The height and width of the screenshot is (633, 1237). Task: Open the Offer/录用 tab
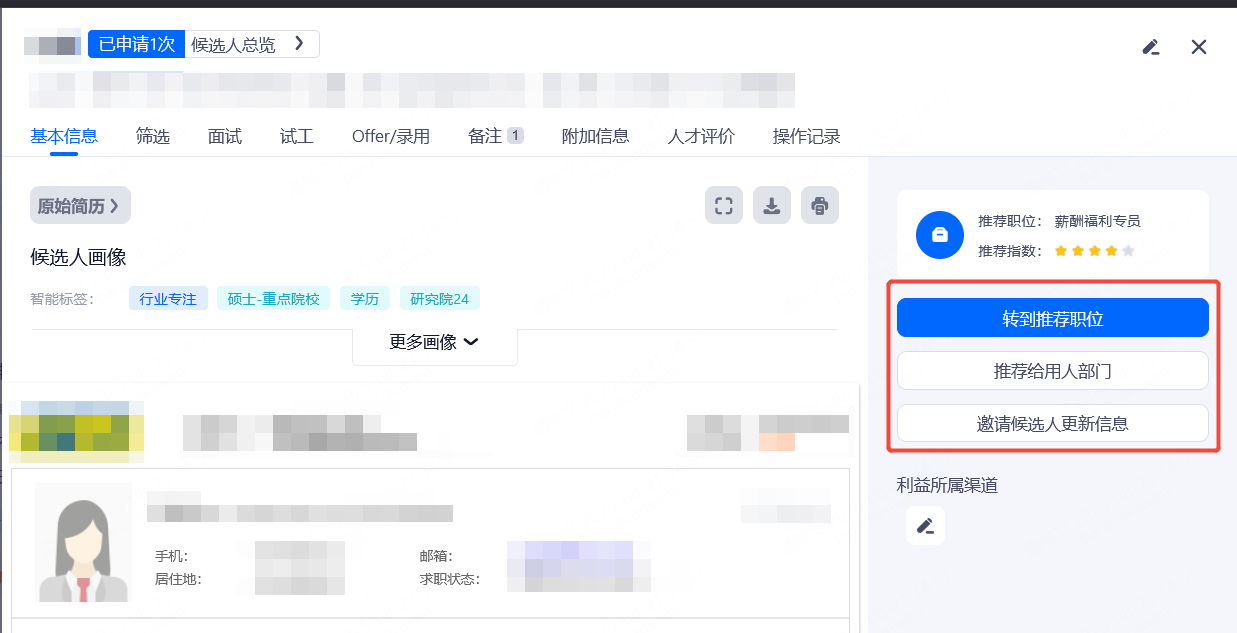(x=390, y=137)
